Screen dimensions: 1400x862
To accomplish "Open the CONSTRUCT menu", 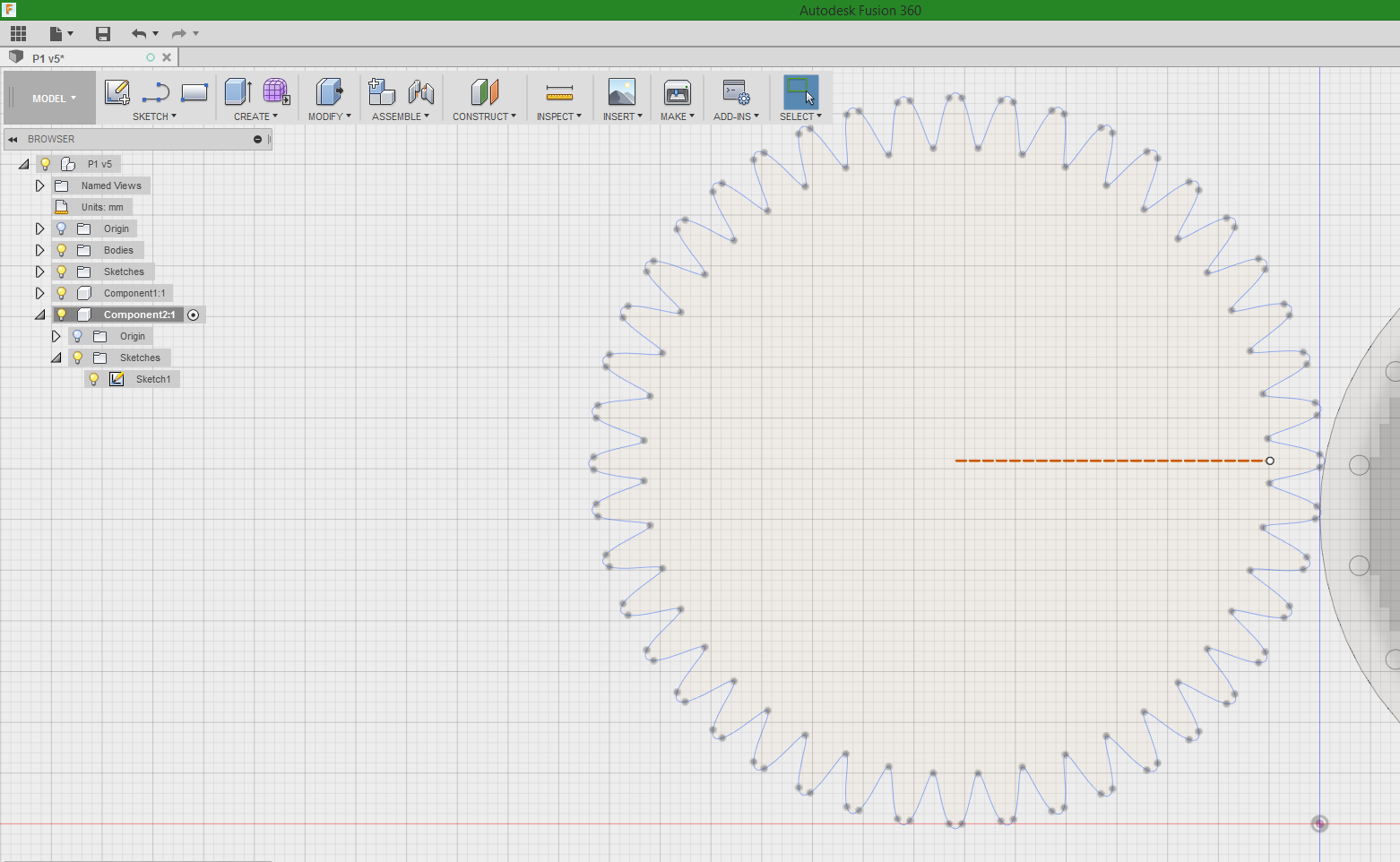I will click(x=484, y=116).
